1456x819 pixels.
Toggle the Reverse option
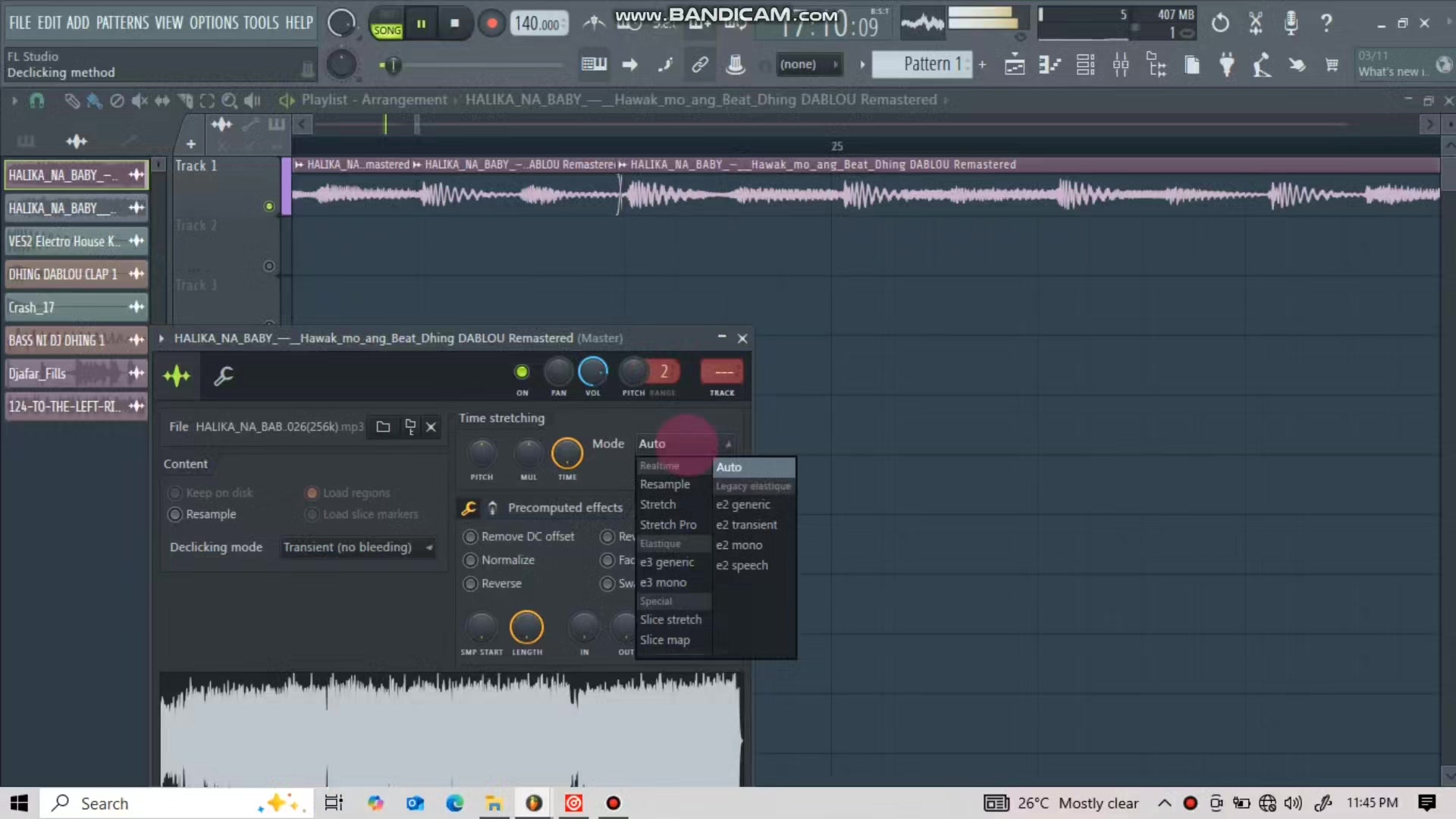tap(493, 583)
